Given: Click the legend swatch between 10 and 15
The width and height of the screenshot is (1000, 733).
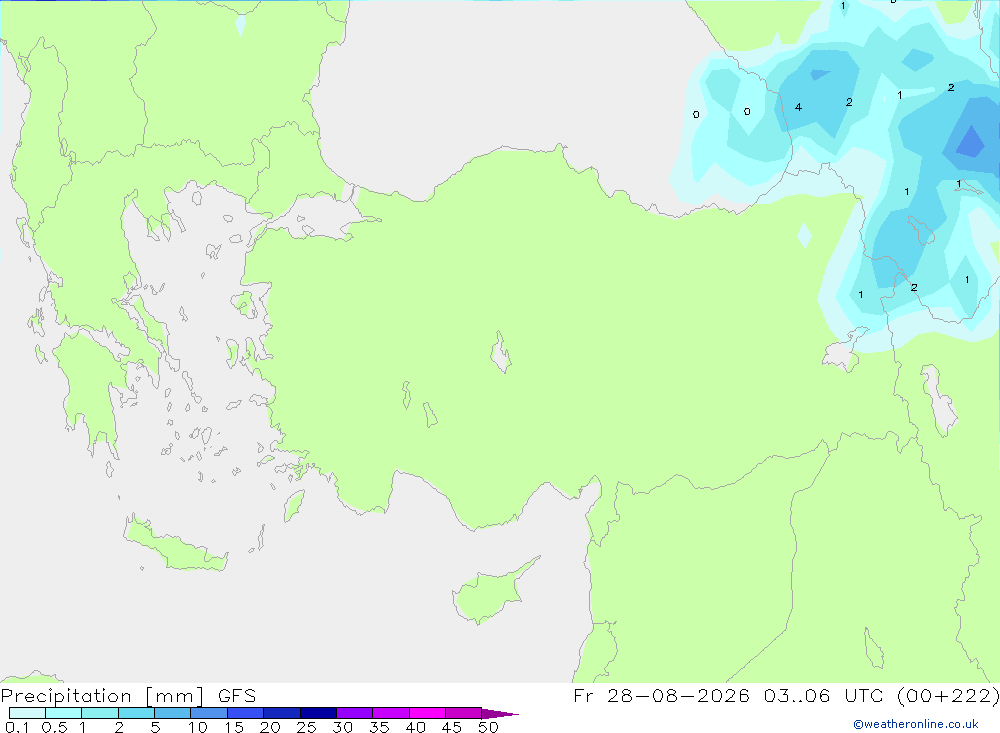Looking at the screenshot, I should pos(209,713).
